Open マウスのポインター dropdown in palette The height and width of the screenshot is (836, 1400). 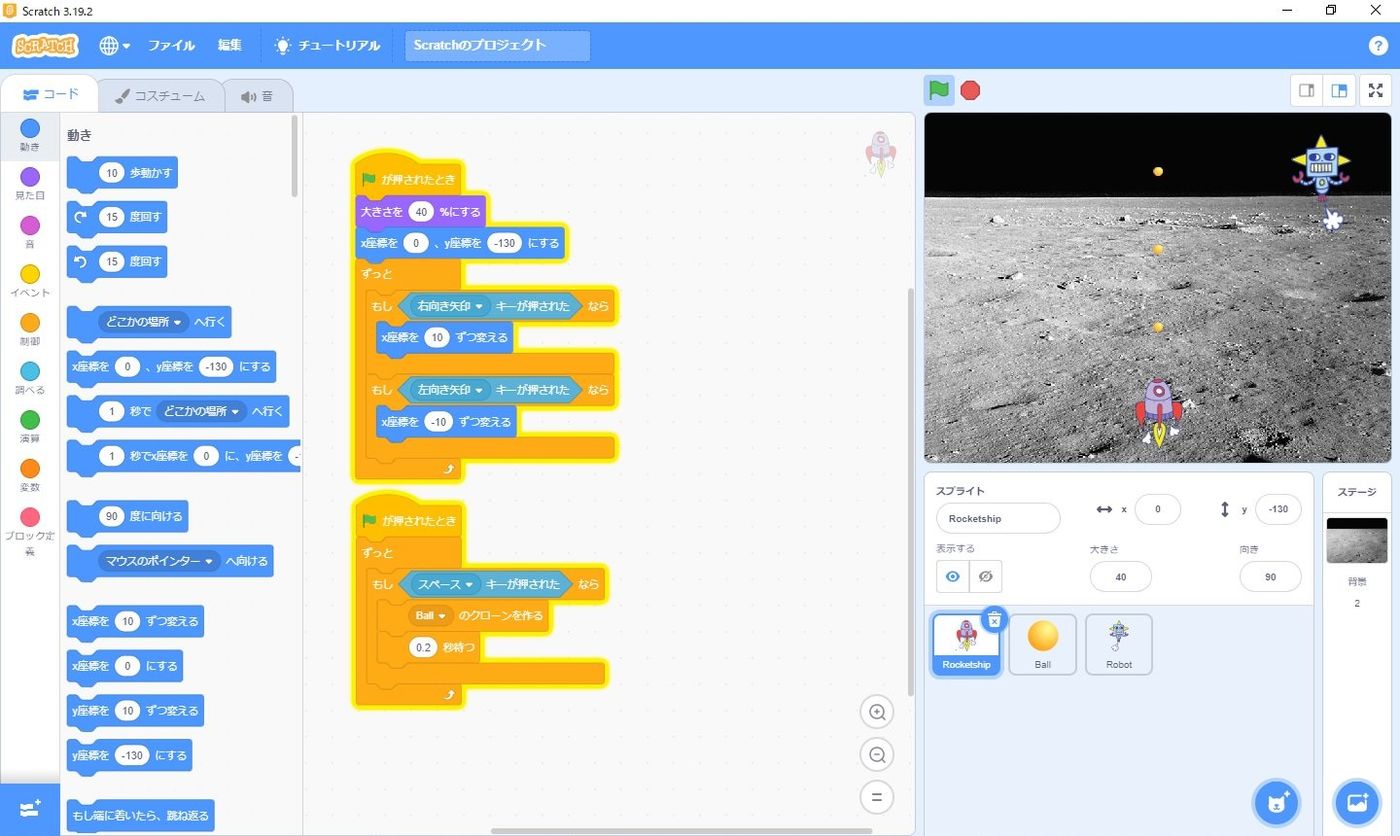pos(160,561)
